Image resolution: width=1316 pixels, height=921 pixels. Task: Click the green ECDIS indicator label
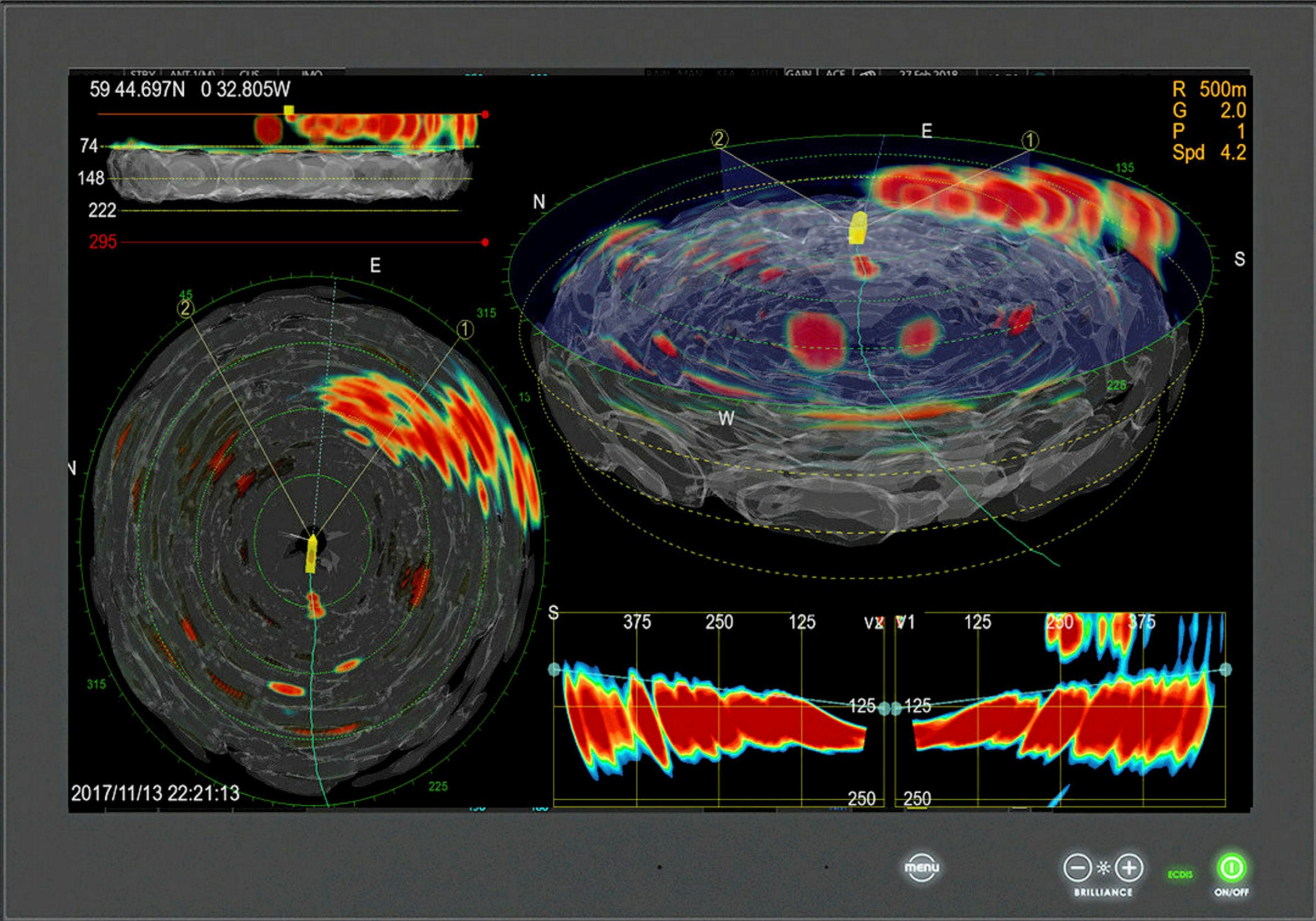point(1180,874)
